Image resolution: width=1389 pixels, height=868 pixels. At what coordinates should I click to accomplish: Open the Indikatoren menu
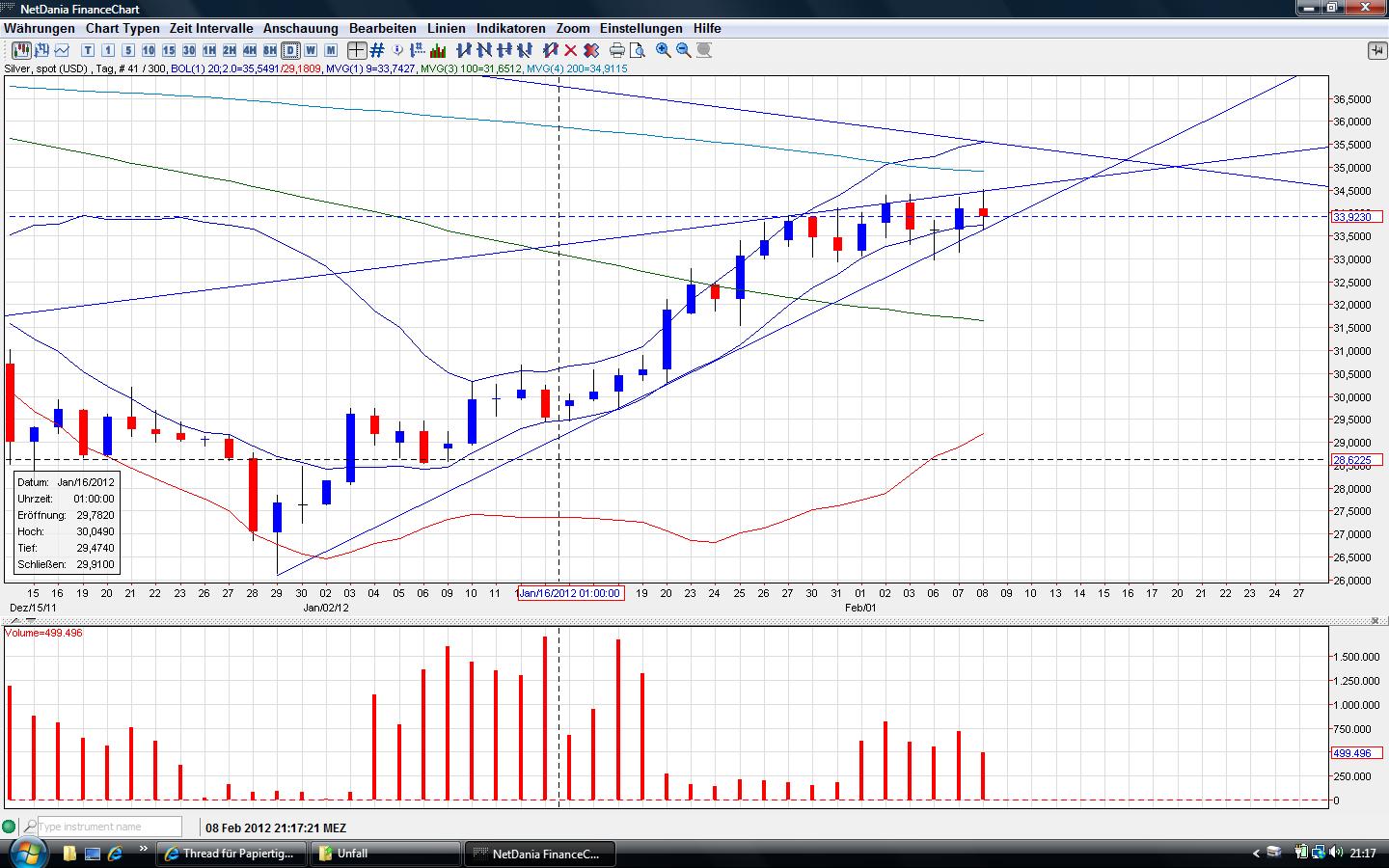510,28
